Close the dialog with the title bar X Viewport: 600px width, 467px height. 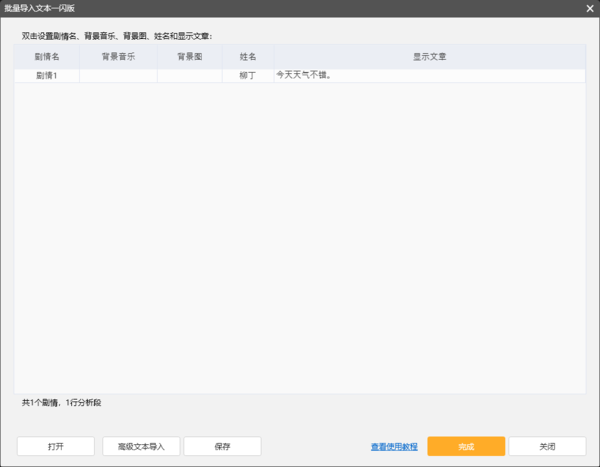(x=590, y=8)
